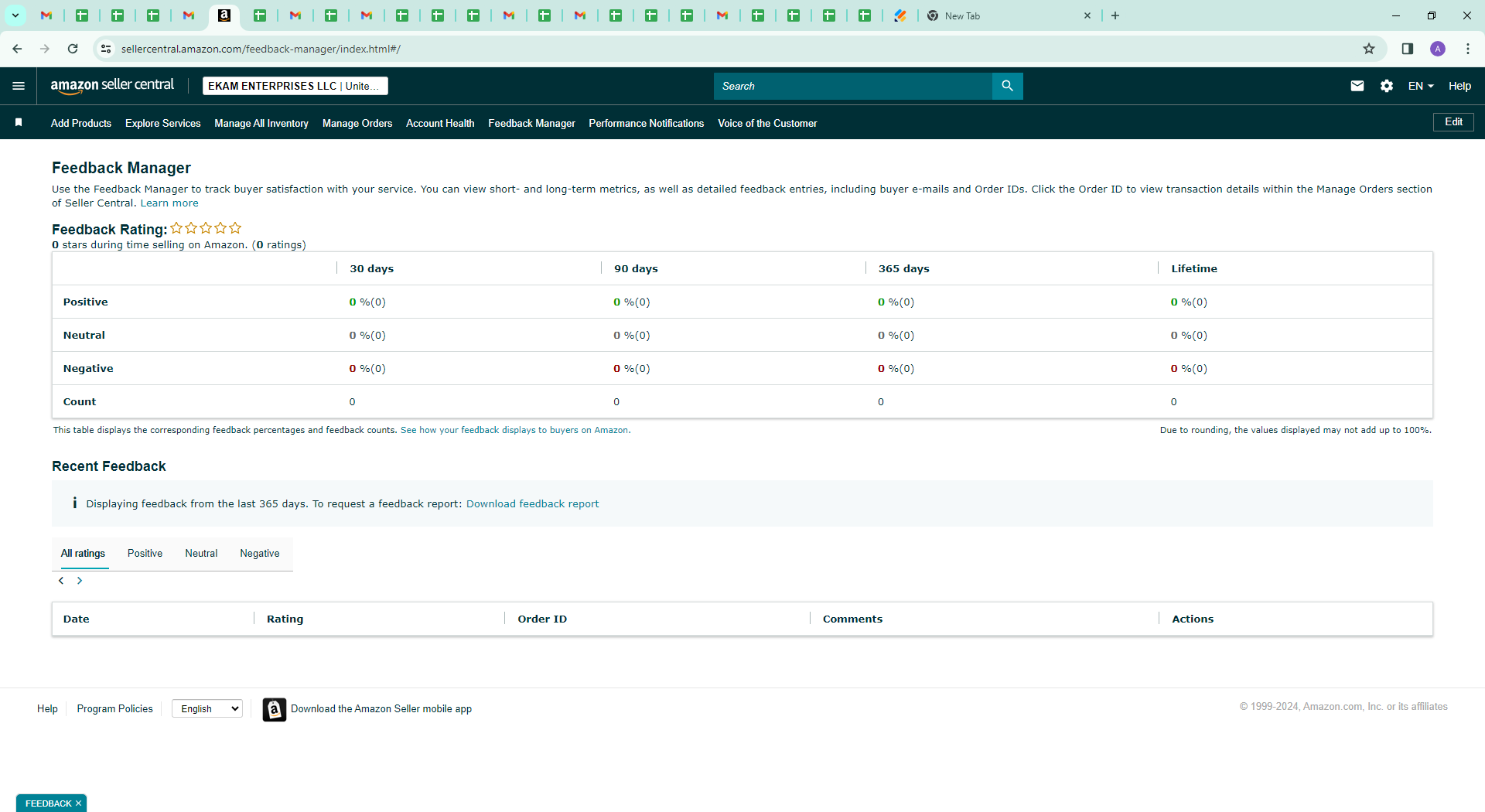Image resolution: width=1485 pixels, height=812 pixels.
Task: Open Manage All Inventory
Action: [261, 123]
